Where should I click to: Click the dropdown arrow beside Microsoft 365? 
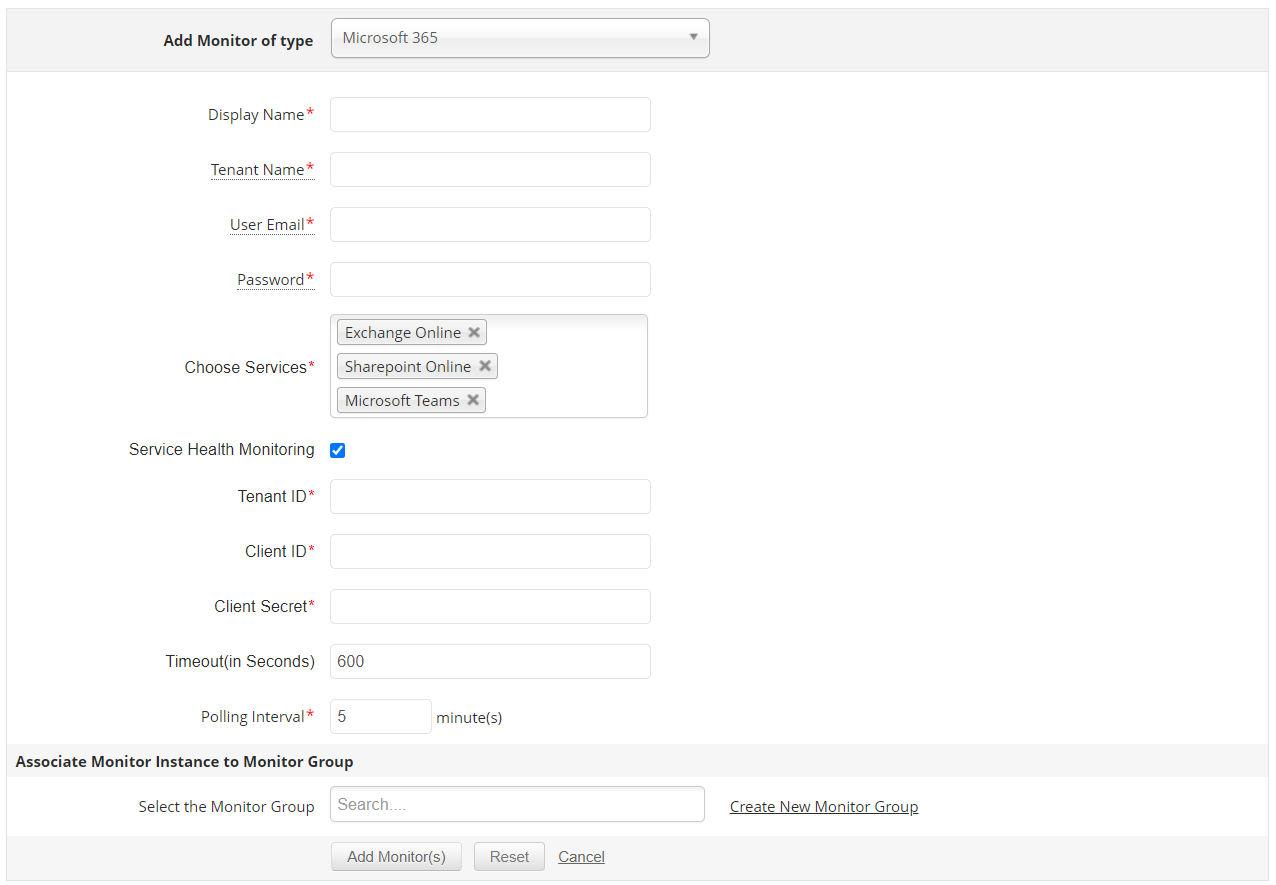click(693, 38)
